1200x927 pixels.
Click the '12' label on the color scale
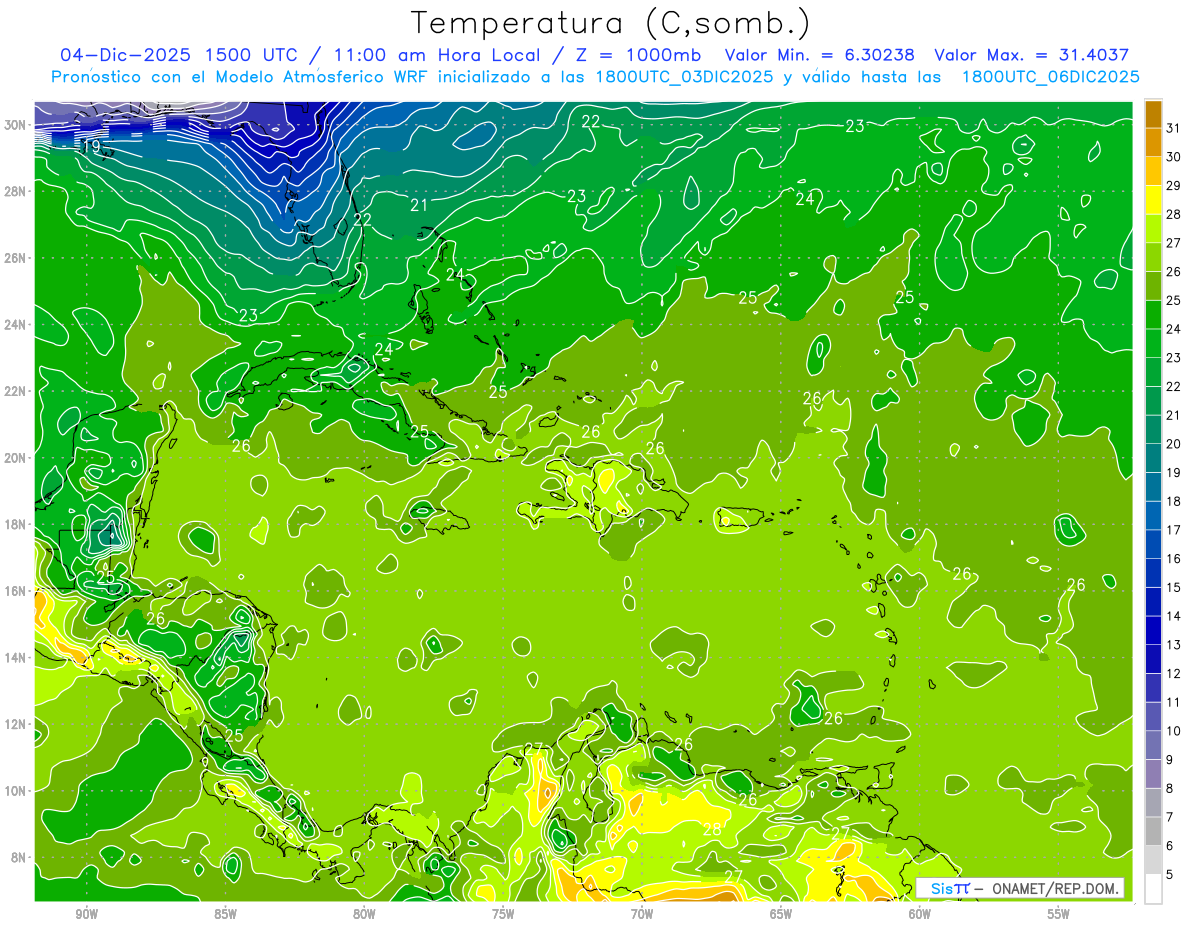[1173, 673]
